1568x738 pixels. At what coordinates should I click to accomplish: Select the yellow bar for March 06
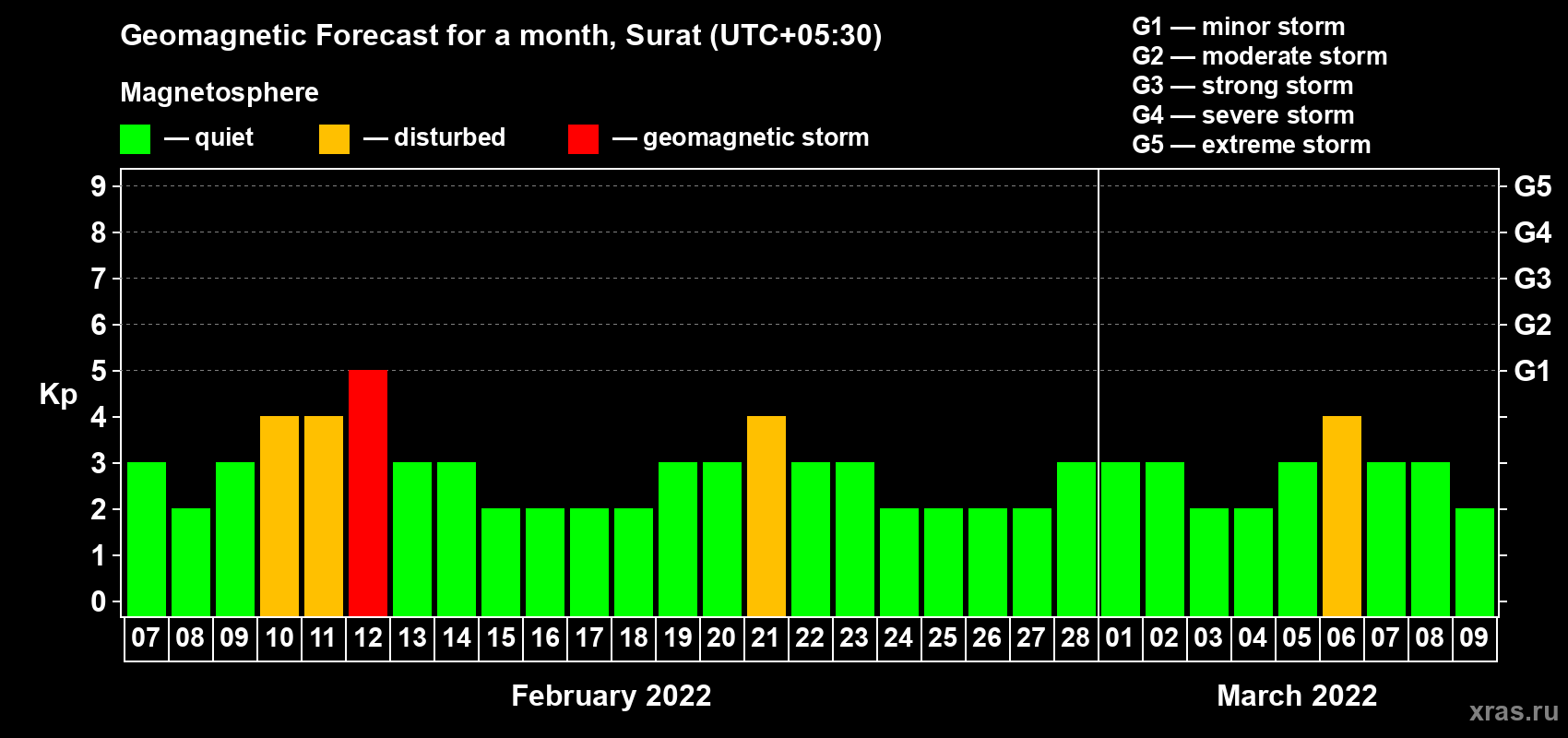pyautogui.click(x=1342, y=517)
